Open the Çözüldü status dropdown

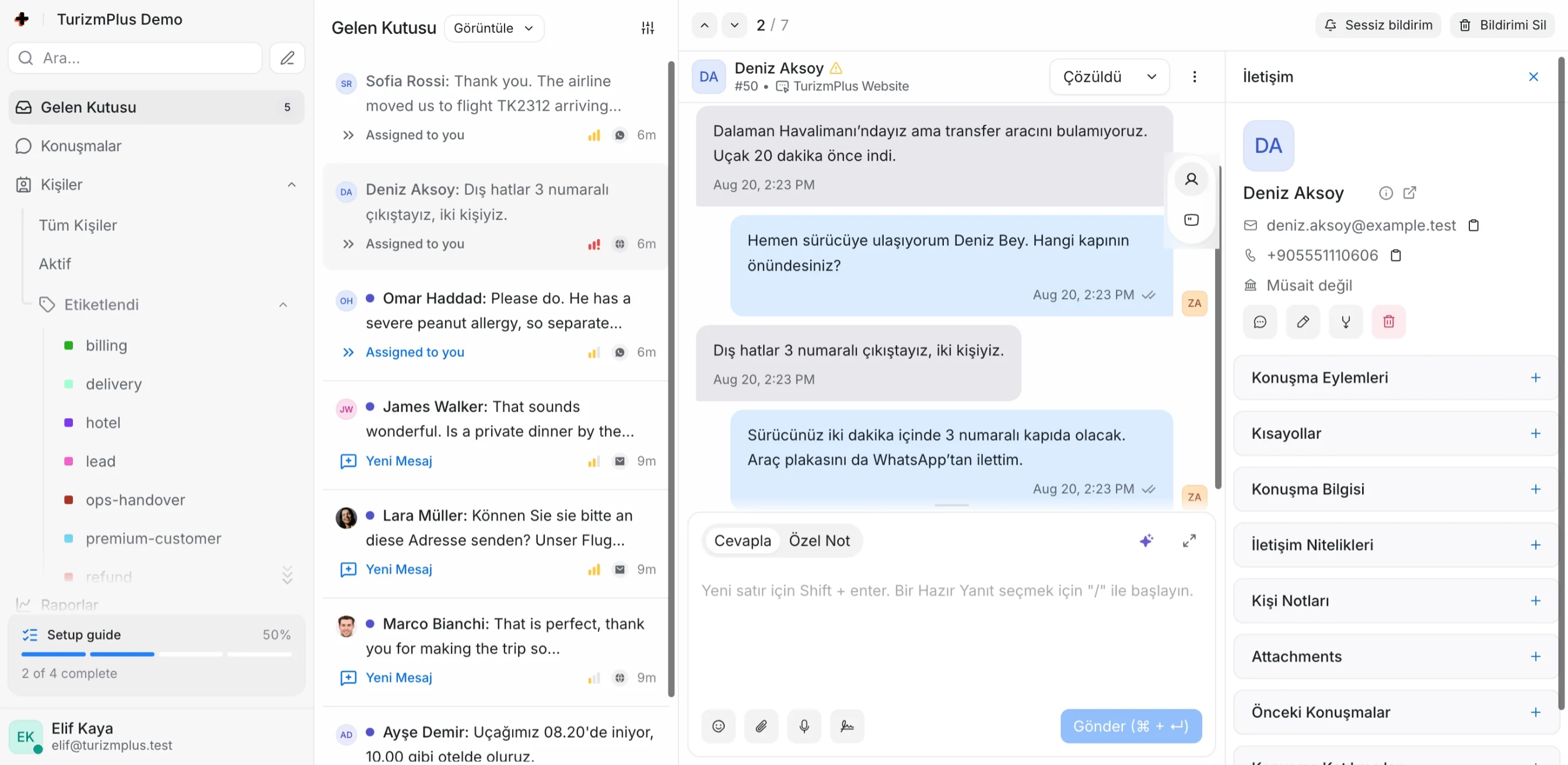(1109, 77)
